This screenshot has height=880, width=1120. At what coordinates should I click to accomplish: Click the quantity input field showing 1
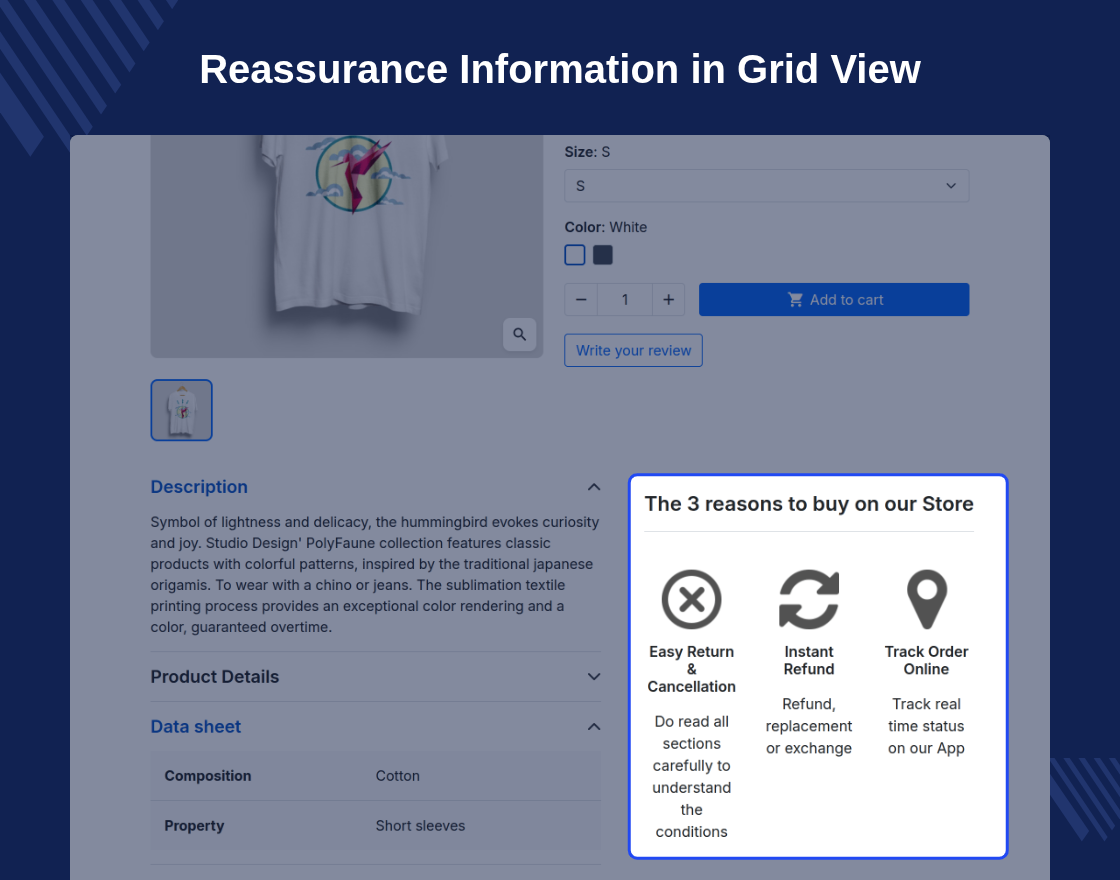point(625,299)
